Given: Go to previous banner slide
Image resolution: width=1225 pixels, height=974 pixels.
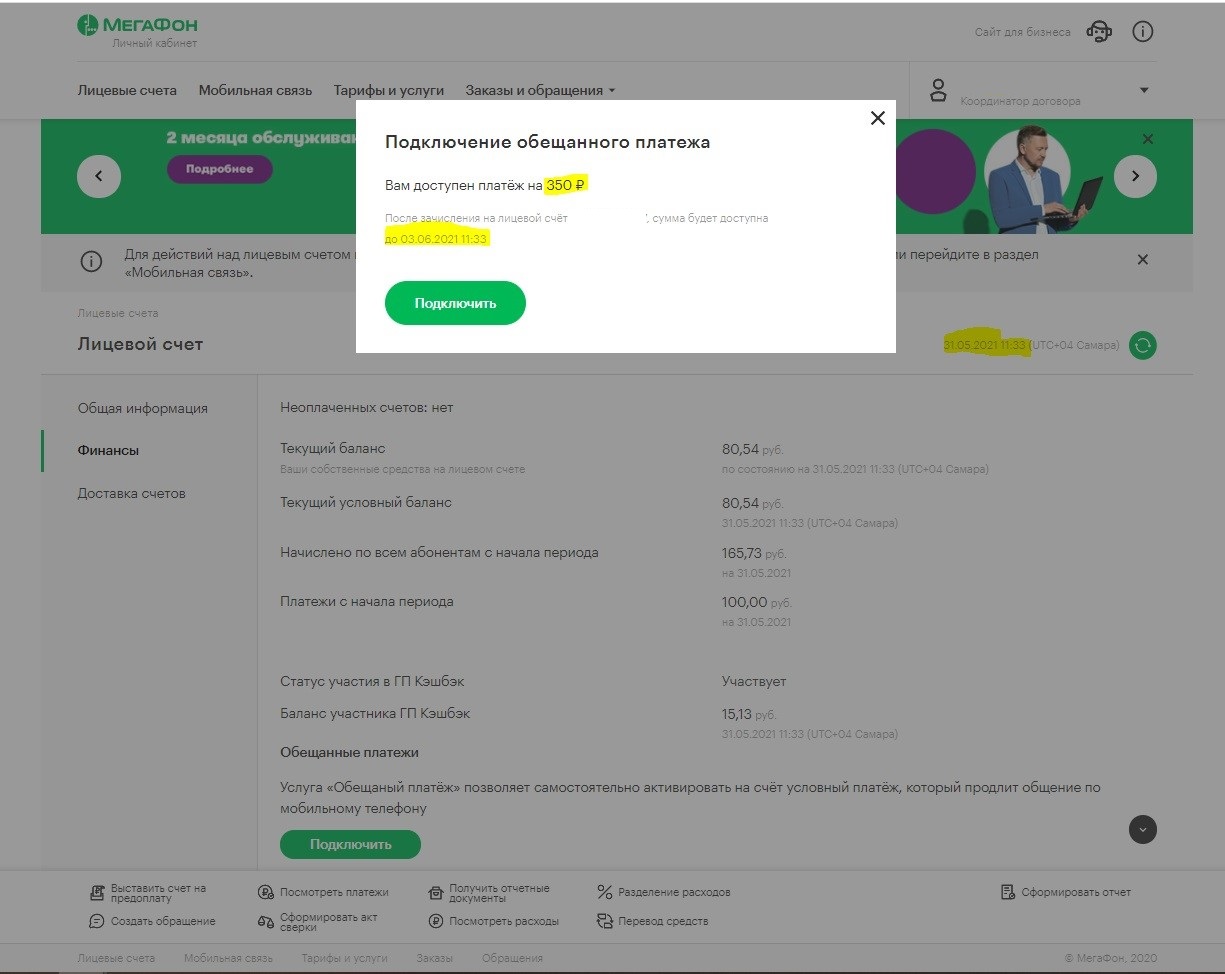Looking at the screenshot, I should click(99, 176).
